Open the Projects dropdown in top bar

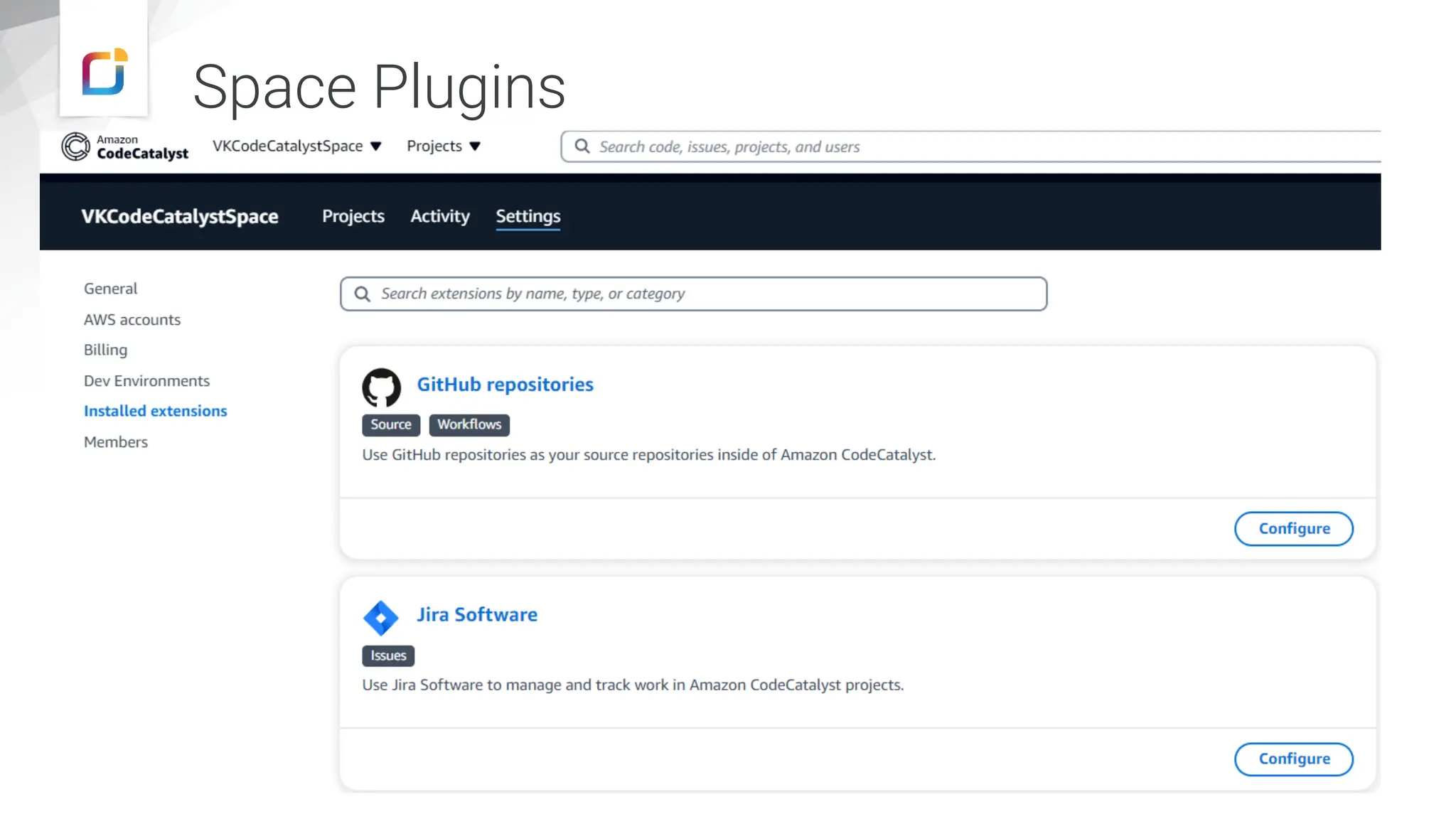444,146
